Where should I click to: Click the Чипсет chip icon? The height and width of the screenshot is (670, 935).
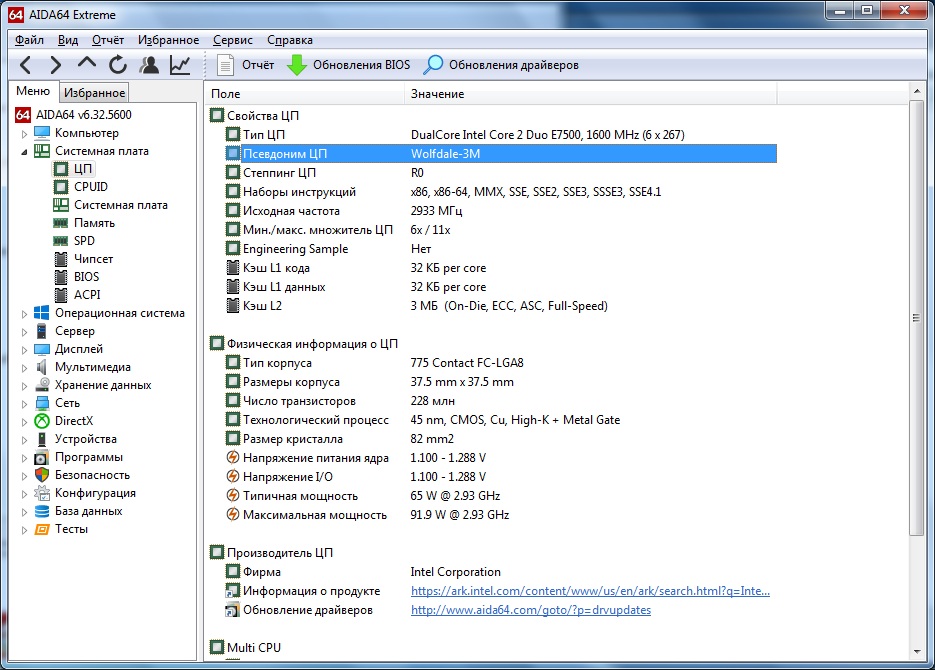click(61, 259)
